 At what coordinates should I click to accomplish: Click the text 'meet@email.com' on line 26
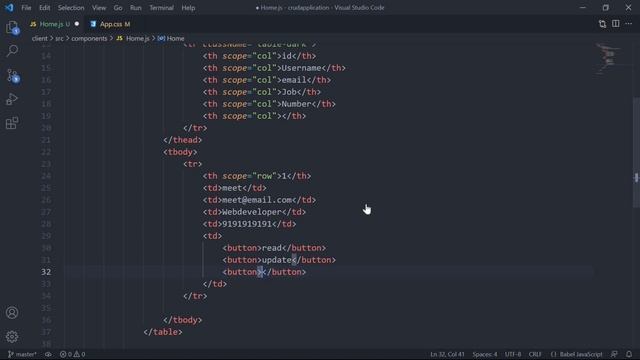pos(257,200)
